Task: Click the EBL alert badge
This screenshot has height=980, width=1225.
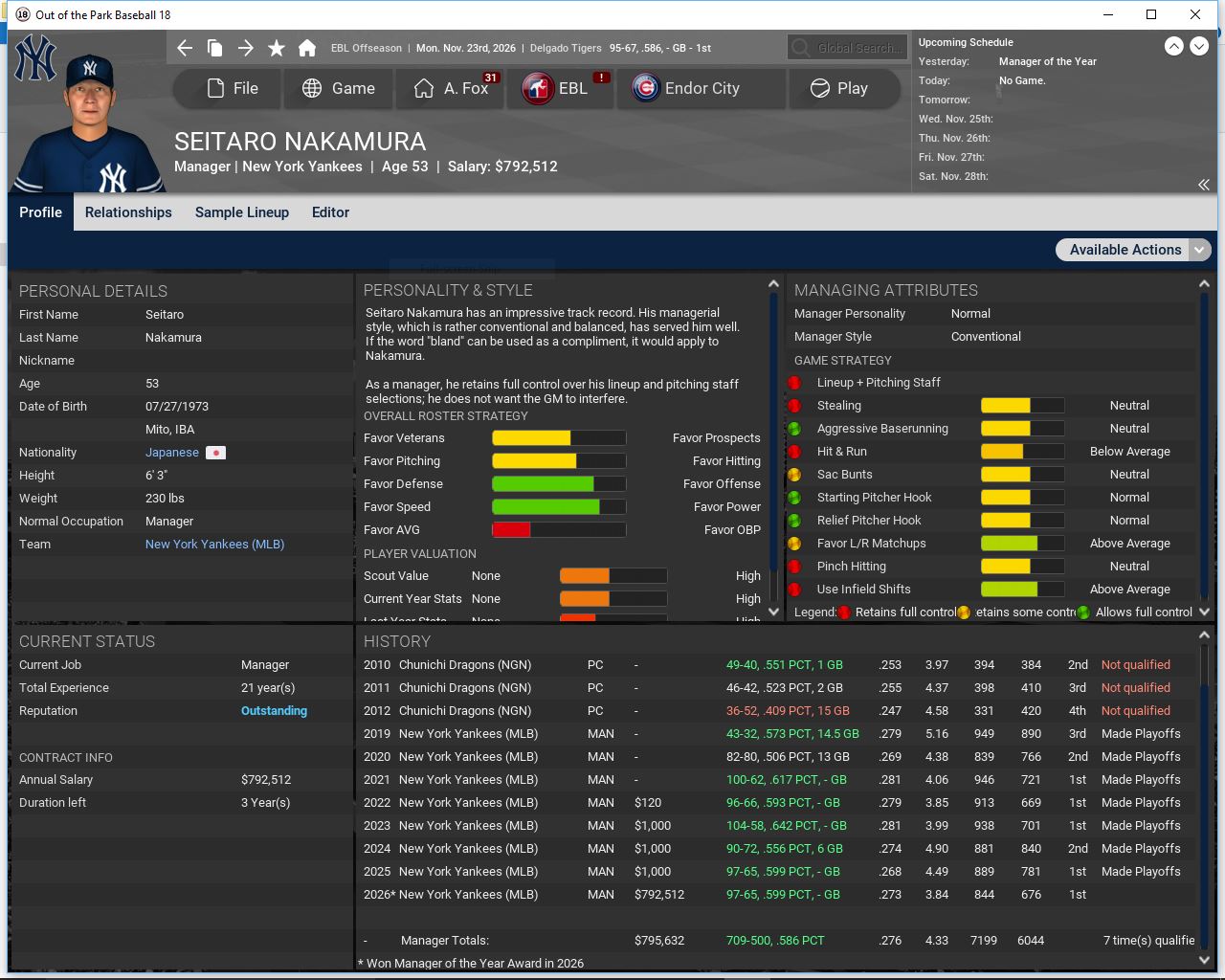Action: [x=601, y=78]
